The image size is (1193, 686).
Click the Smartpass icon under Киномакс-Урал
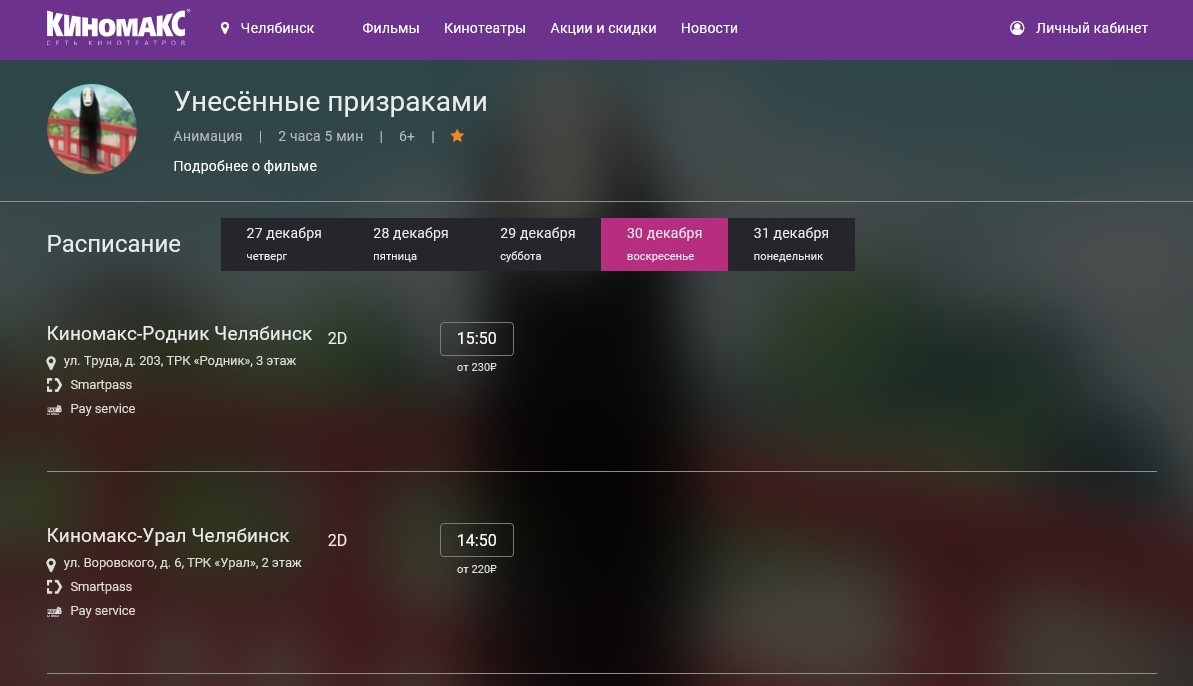(54, 587)
